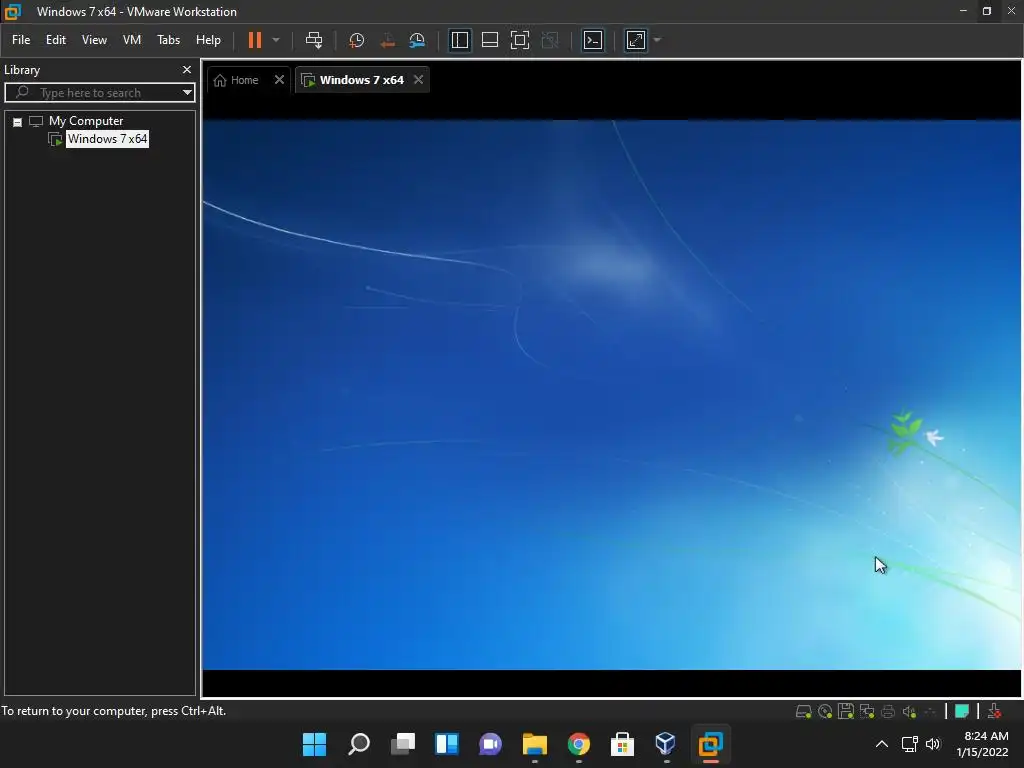
Task: Click the network adapter status icon
Action: (867, 712)
